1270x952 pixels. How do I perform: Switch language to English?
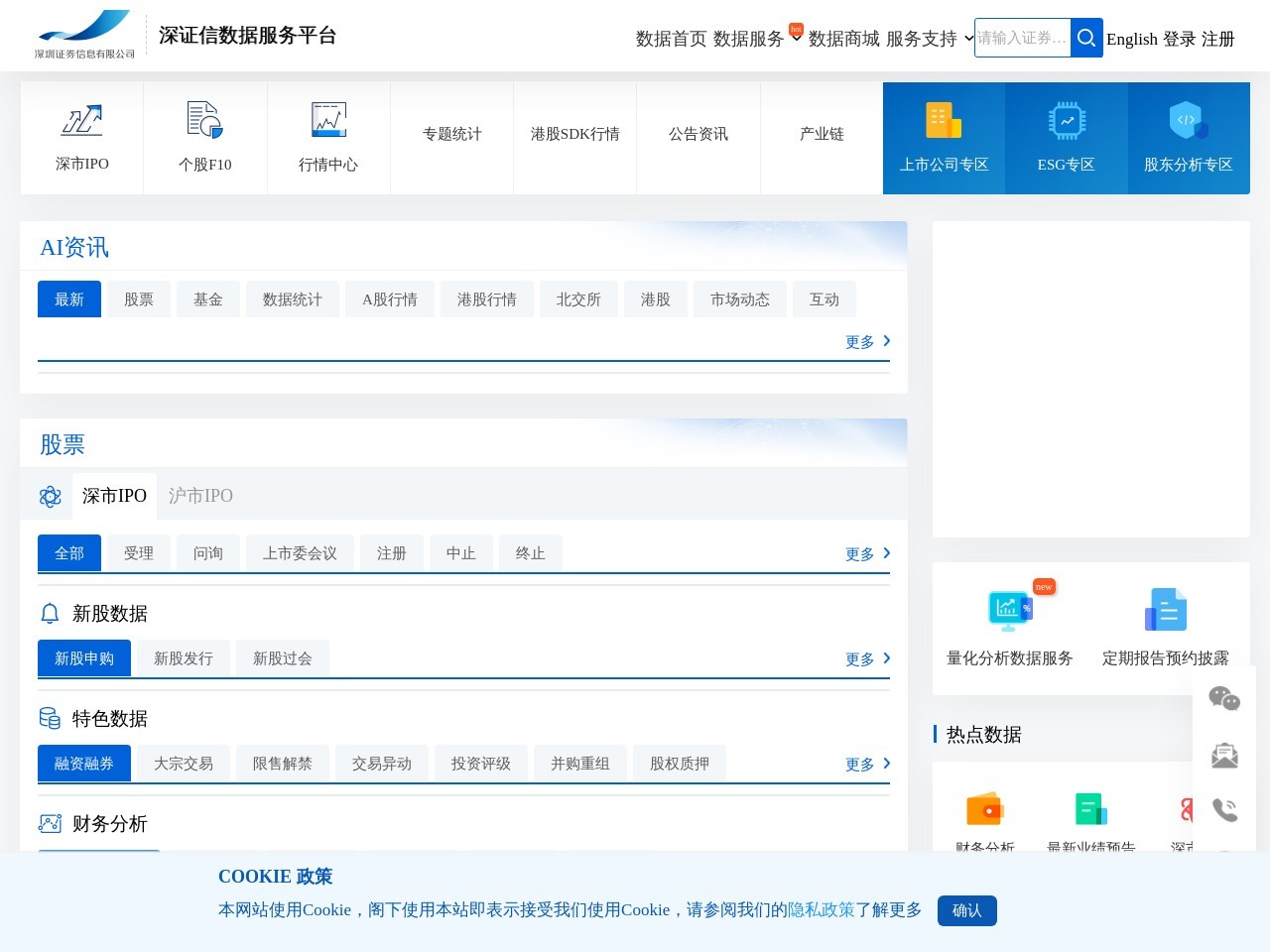pyautogui.click(x=1132, y=39)
